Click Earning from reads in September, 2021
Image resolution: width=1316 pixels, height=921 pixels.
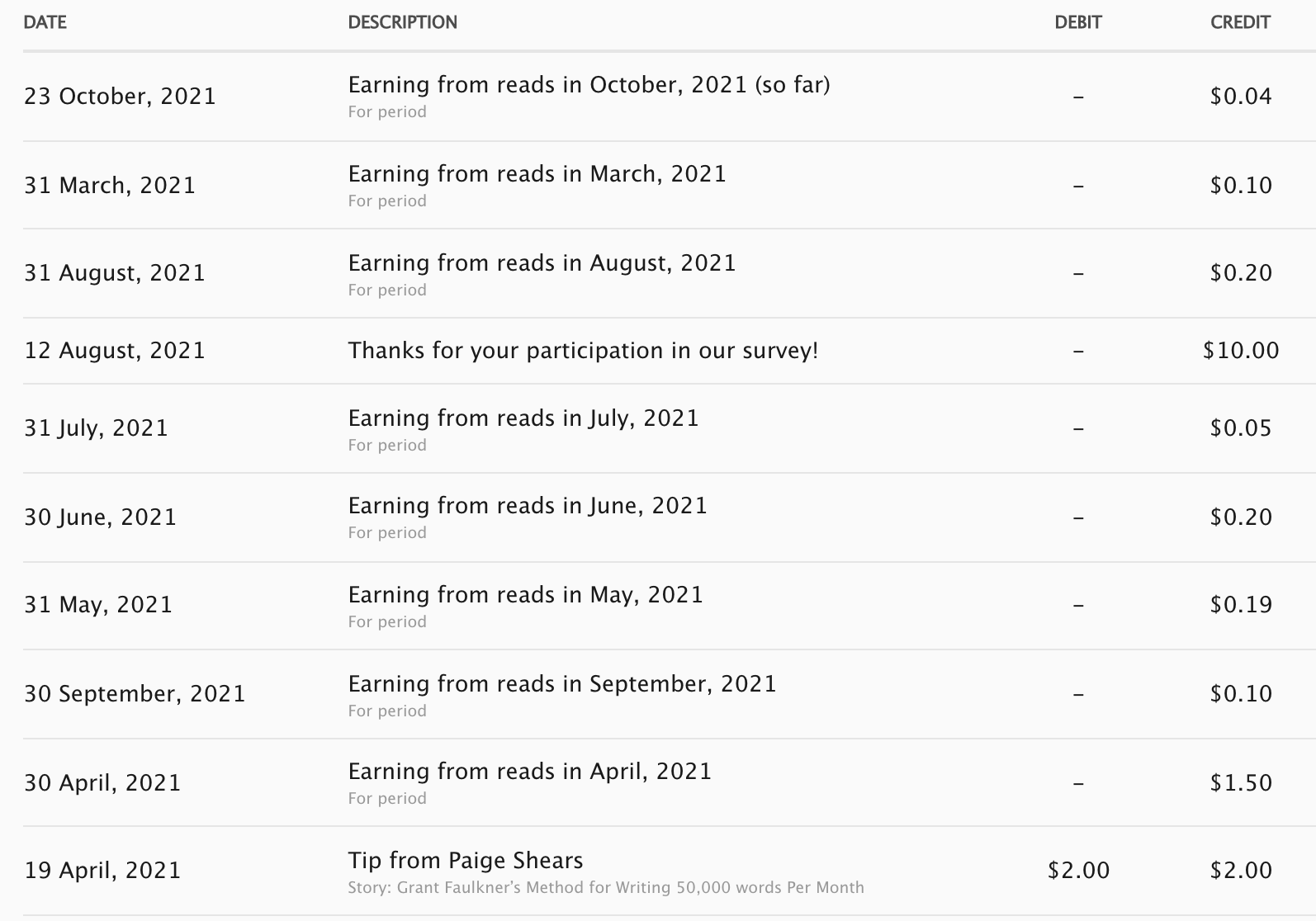tap(562, 684)
